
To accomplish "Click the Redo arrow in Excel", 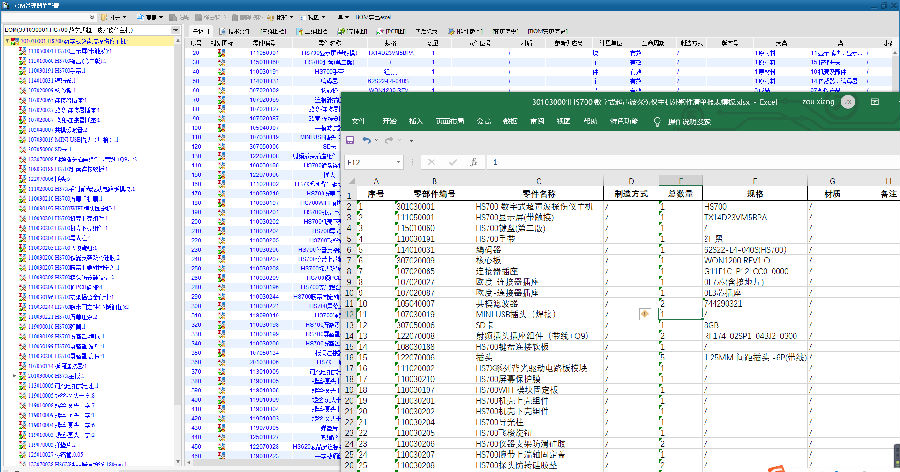I will [x=388, y=140].
